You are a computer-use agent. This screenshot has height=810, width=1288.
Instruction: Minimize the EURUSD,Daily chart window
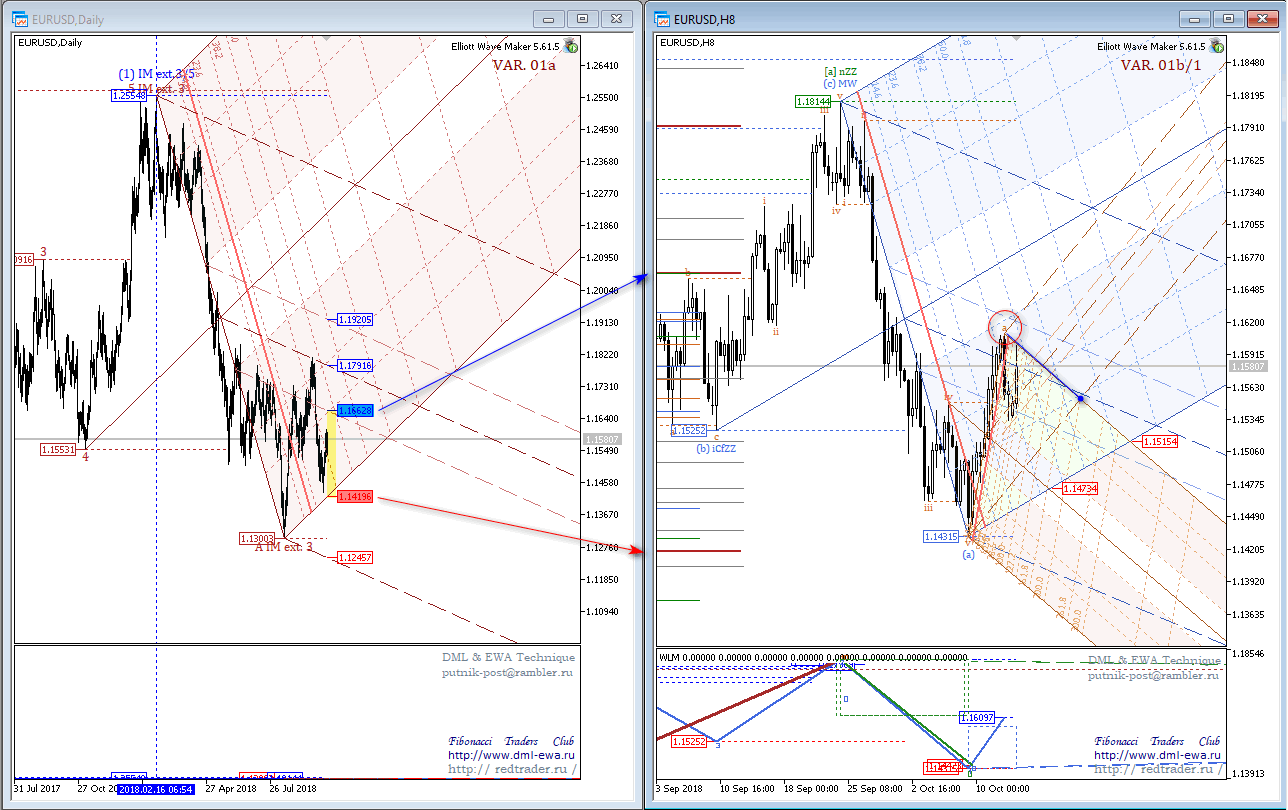548,18
